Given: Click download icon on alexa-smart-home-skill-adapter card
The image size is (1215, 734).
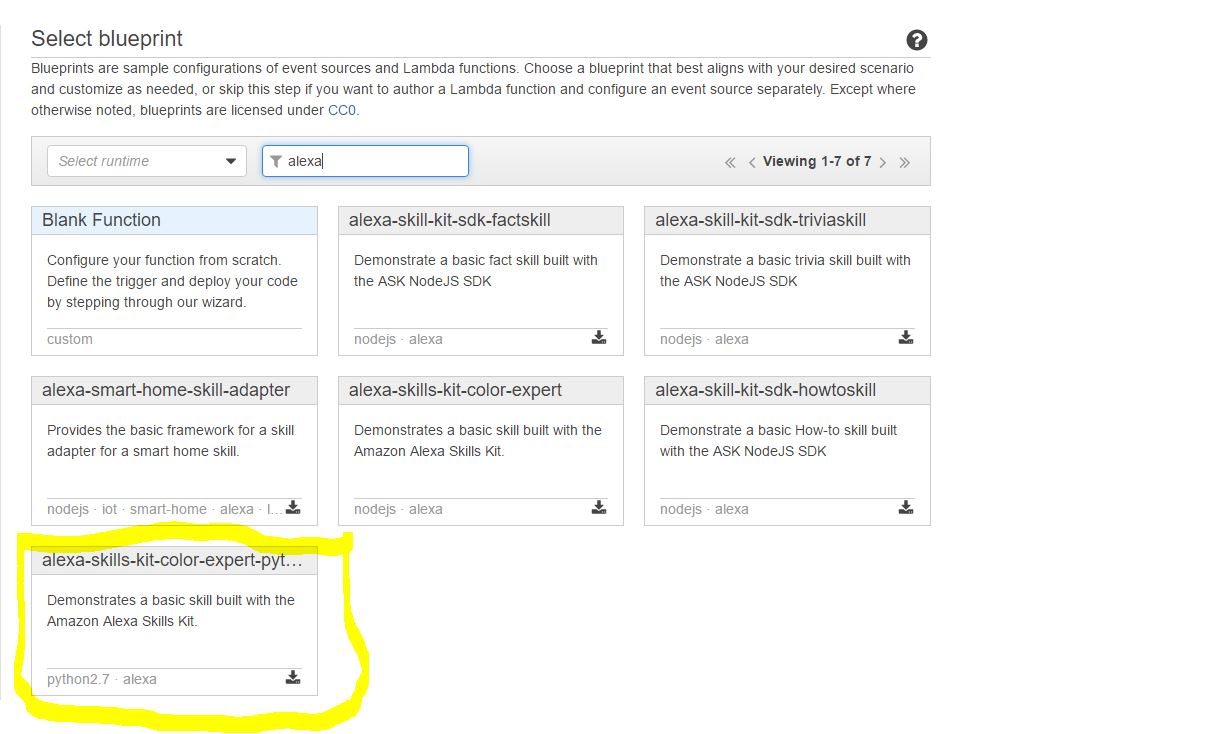Looking at the screenshot, I should click(x=292, y=508).
